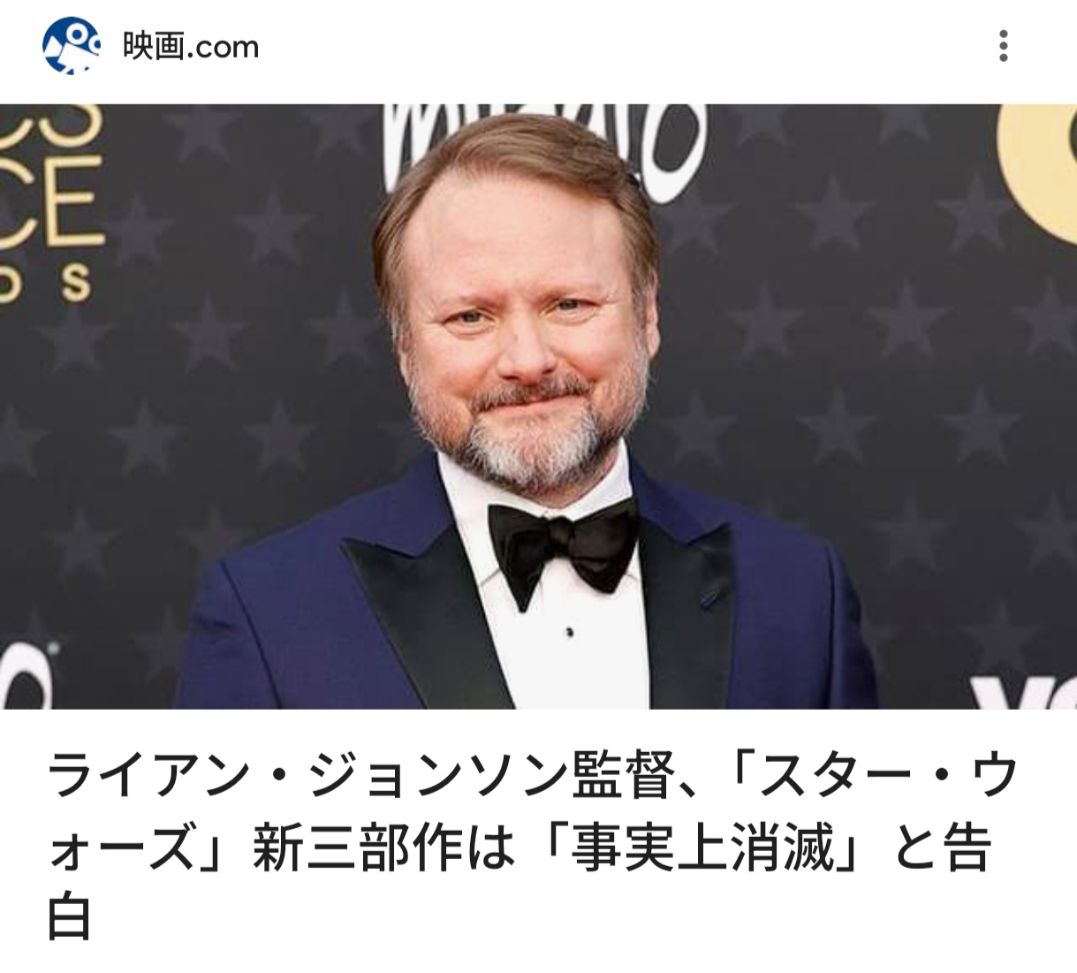Click the yellow circle at the photo's corner

tap(1037, 172)
